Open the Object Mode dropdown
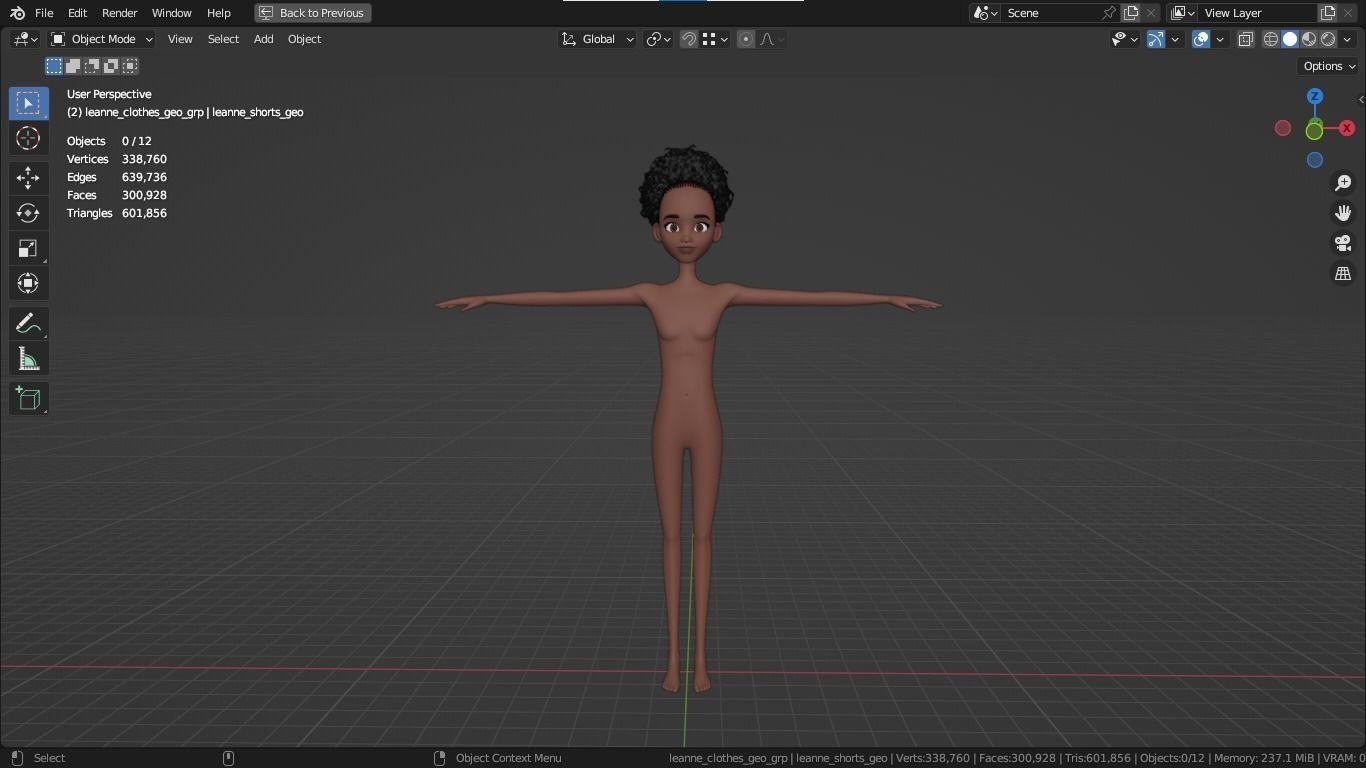Viewport: 1366px width, 768px height. coord(102,39)
